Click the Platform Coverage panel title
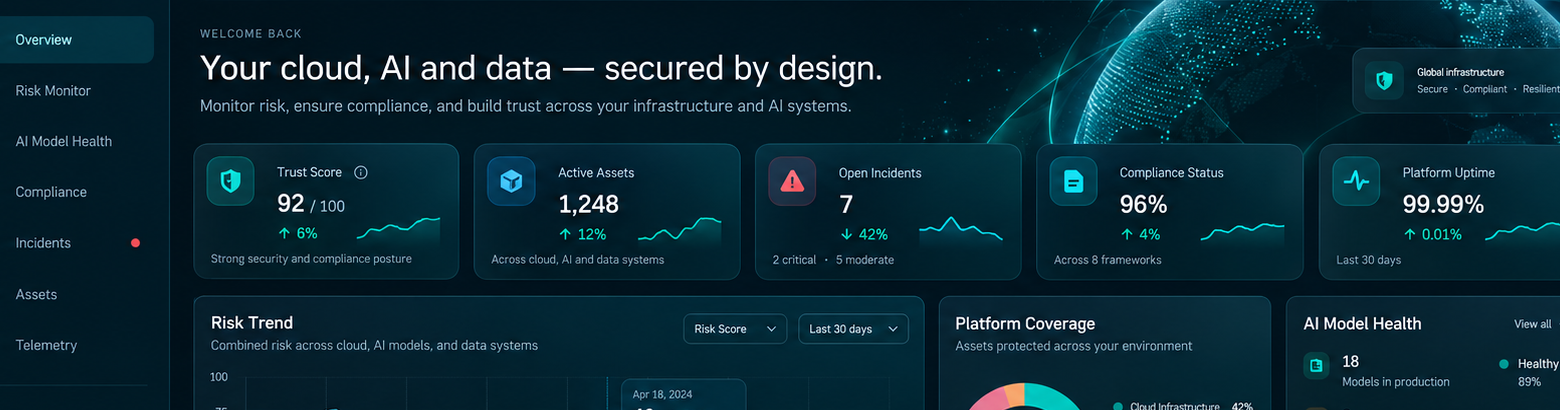The image size is (1560, 410). (x=1025, y=324)
